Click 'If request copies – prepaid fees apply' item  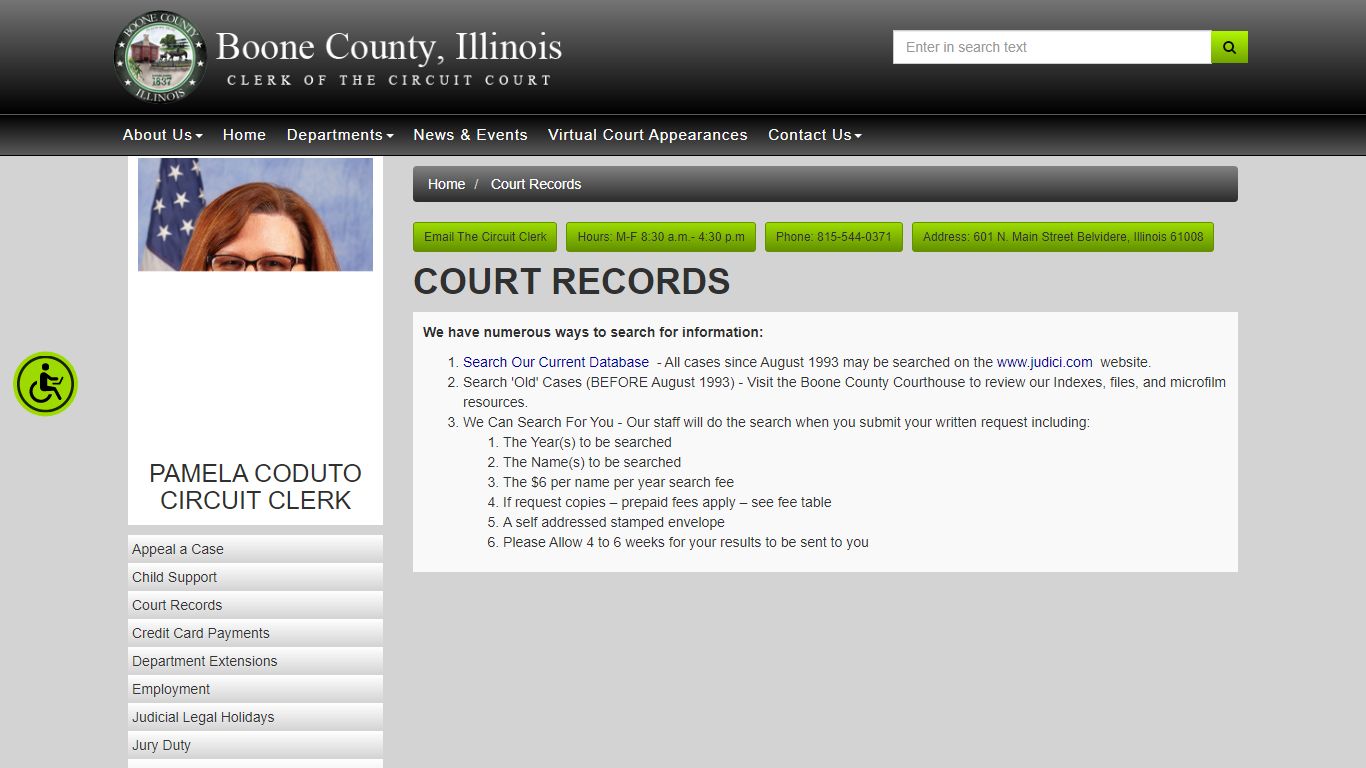click(667, 502)
